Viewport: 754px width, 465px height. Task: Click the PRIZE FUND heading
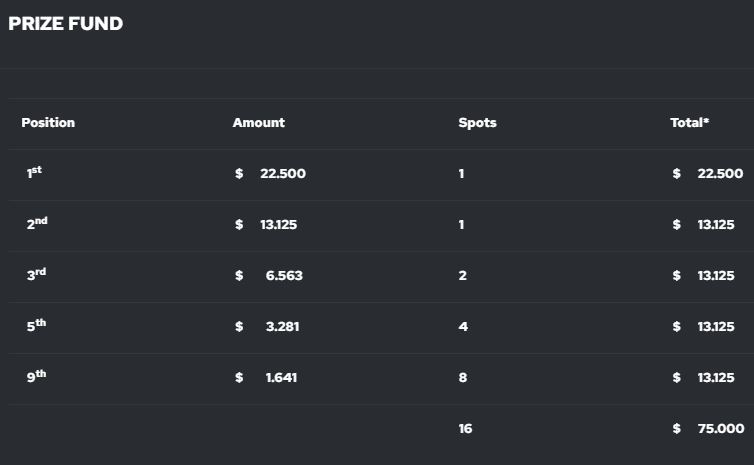[x=65, y=24]
